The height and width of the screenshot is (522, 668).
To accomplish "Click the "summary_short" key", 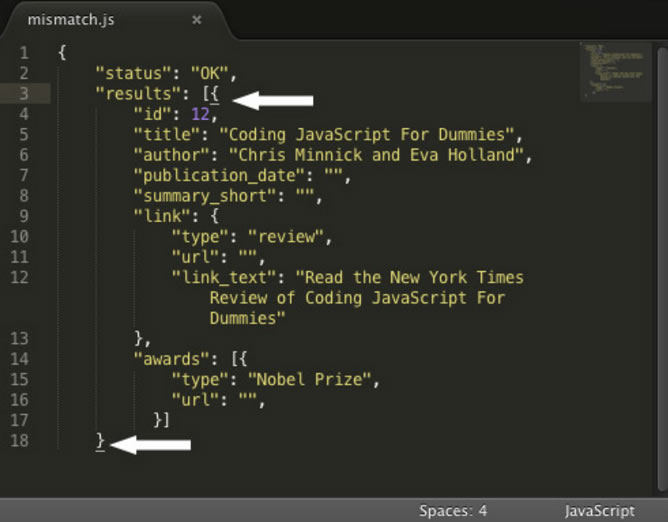I will 204,196.
